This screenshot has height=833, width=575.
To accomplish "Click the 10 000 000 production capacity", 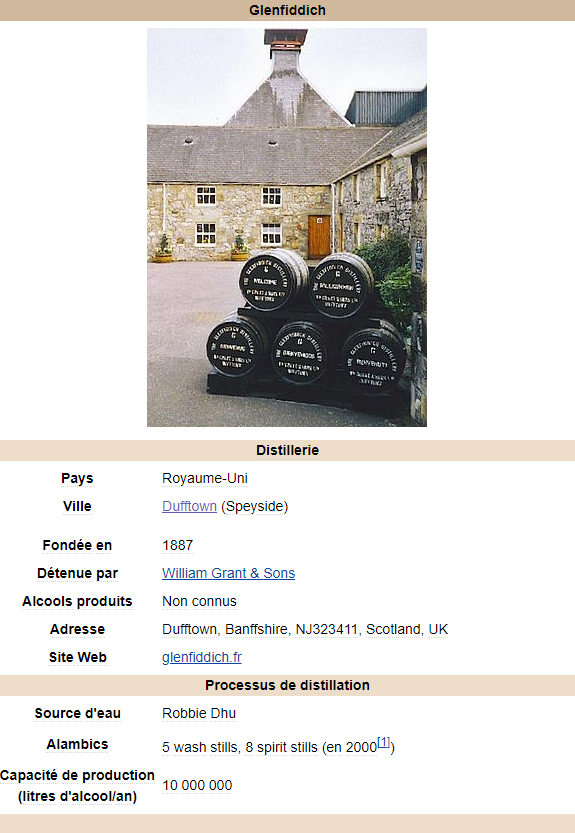I will coord(197,785).
